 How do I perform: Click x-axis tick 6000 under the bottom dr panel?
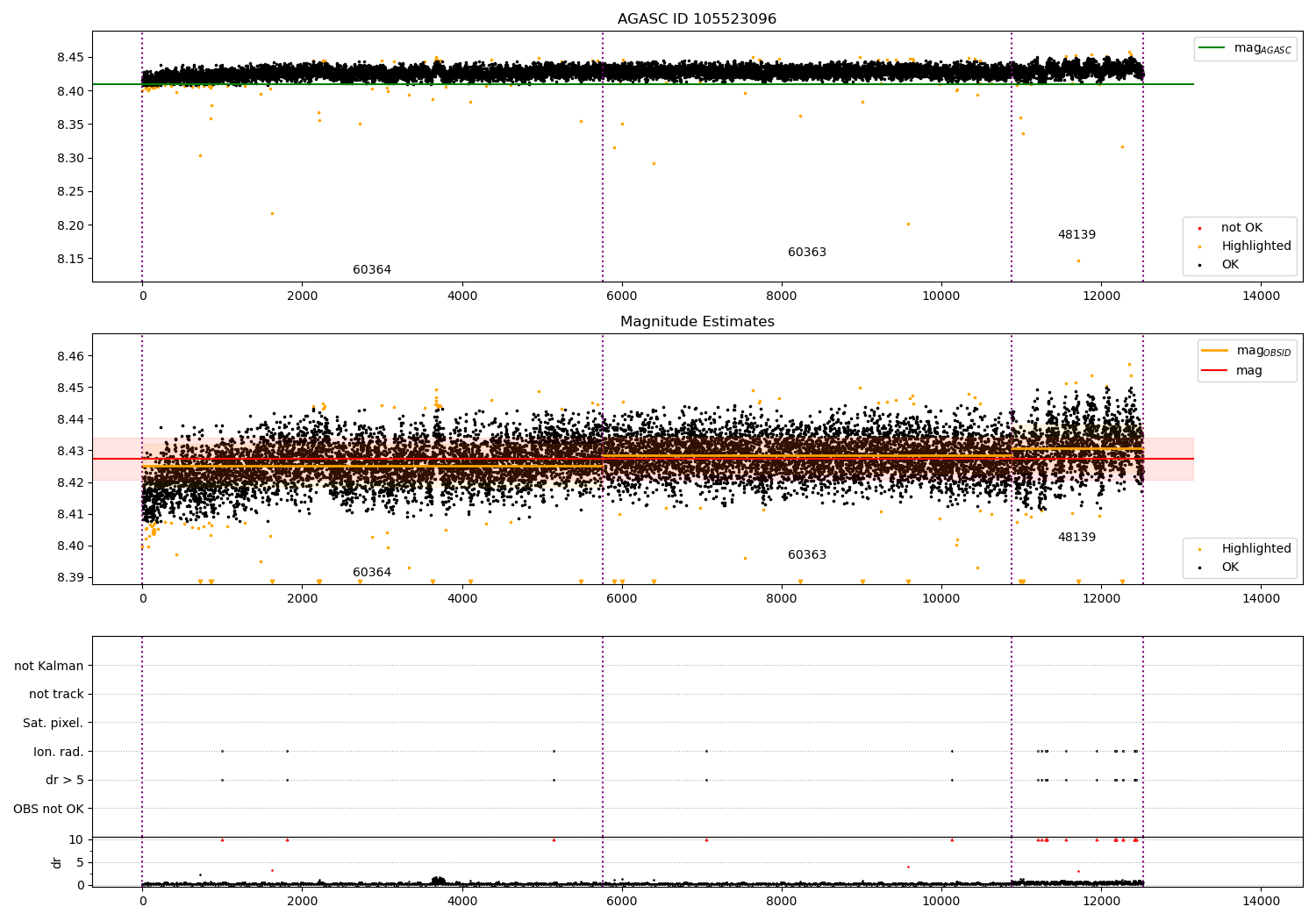click(x=622, y=902)
